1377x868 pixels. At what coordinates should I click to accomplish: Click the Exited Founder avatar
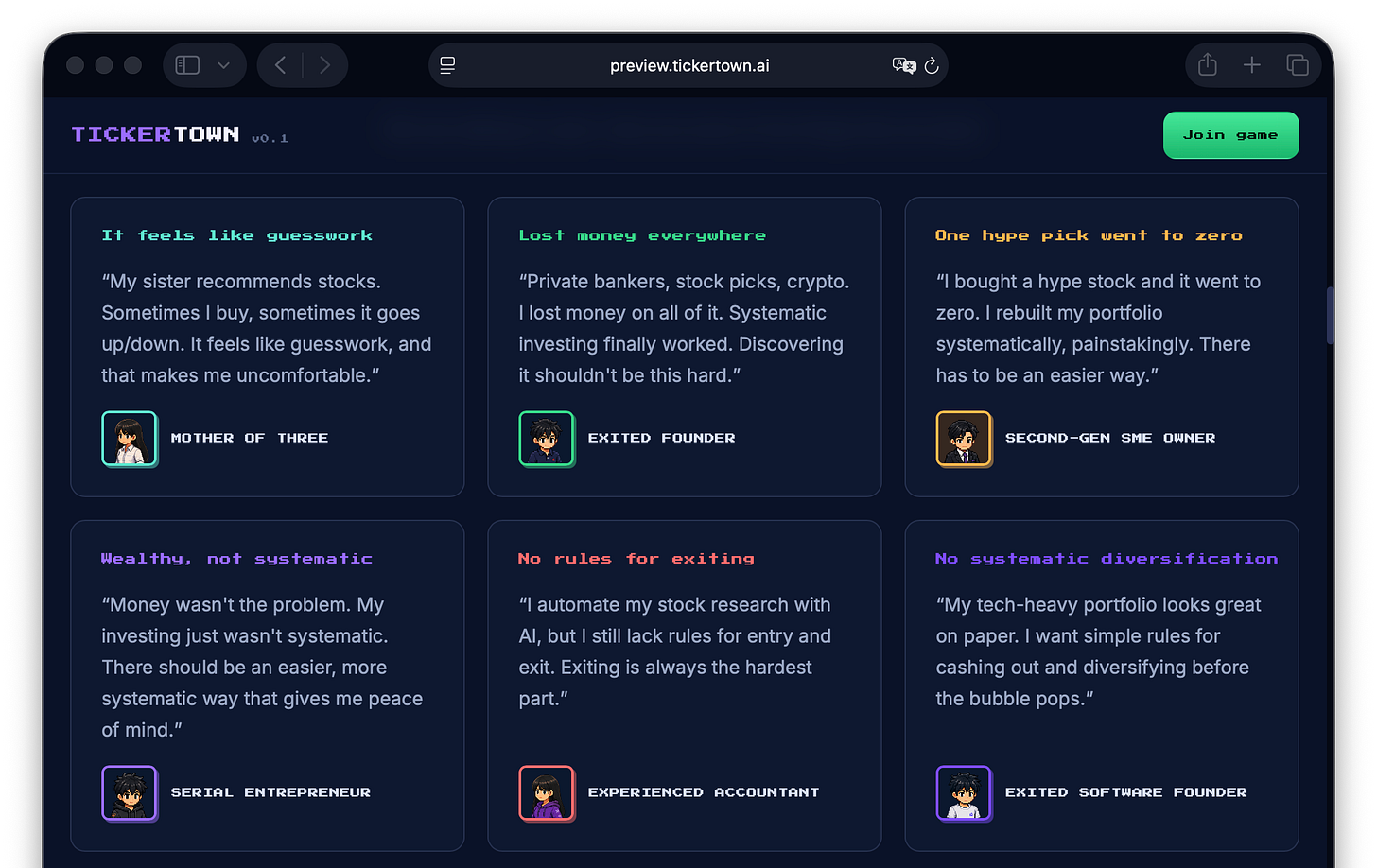(x=547, y=439)
